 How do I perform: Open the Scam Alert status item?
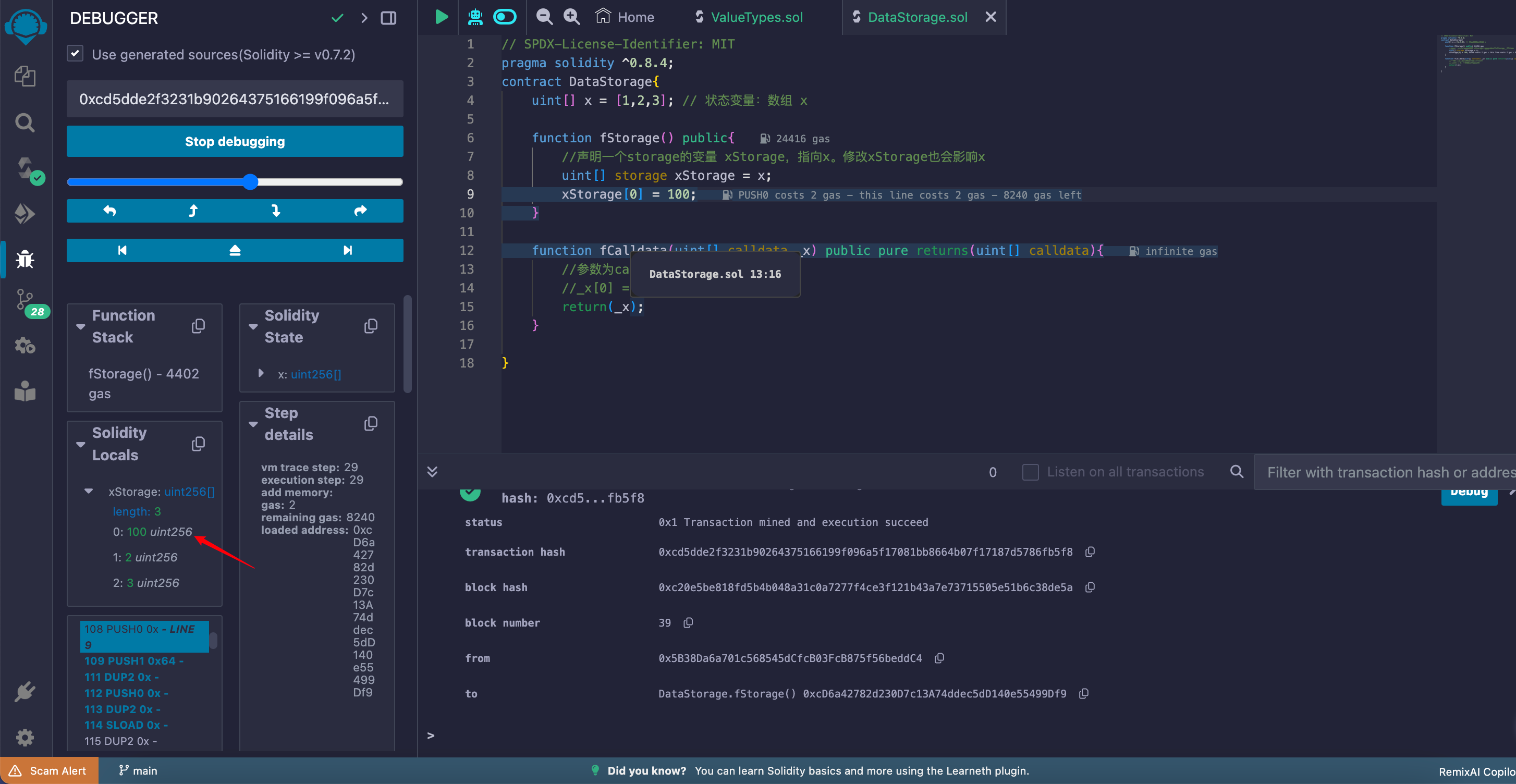(x=49, y=770)
